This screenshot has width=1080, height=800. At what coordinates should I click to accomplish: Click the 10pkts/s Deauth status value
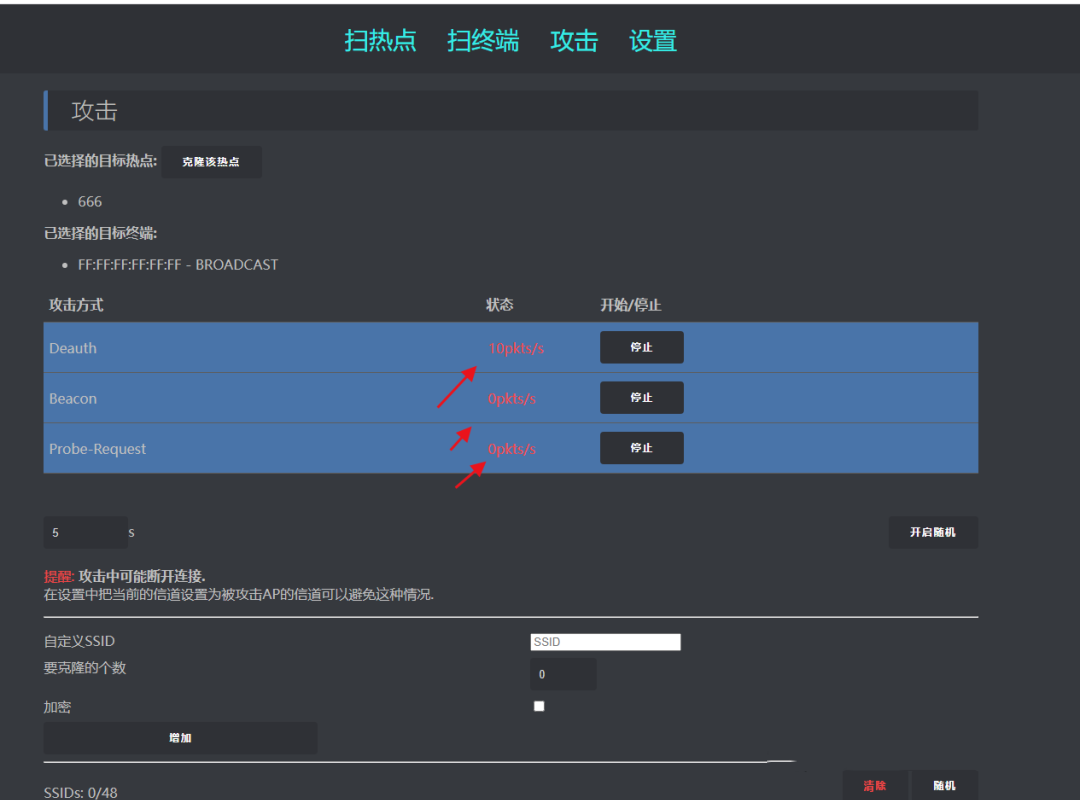click(x=517, y=348)
